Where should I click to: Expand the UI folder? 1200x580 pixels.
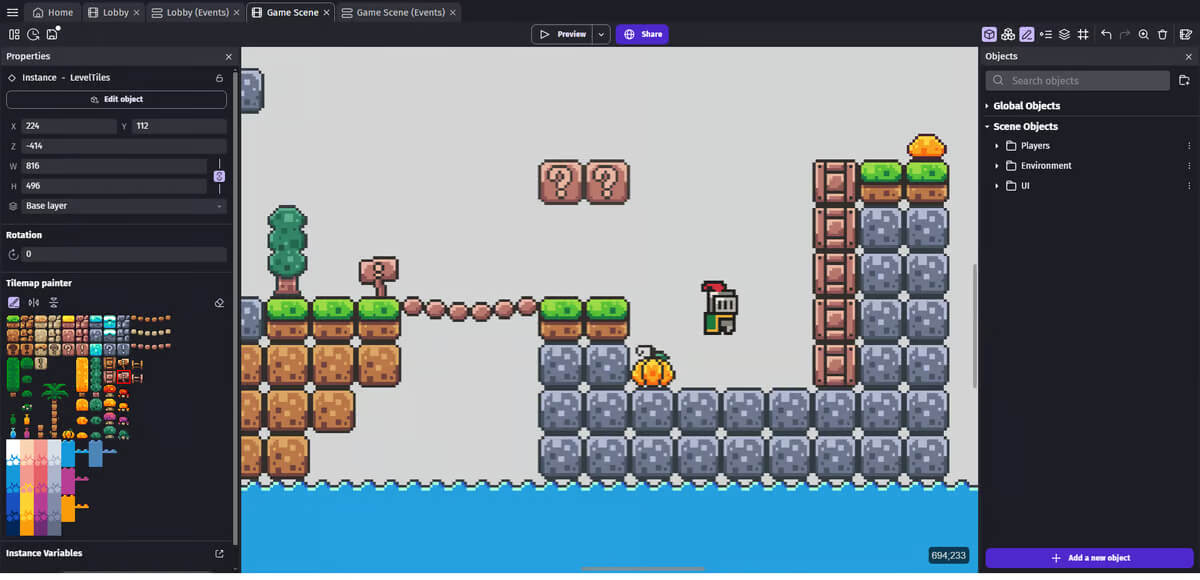click(x=997, y=186)
